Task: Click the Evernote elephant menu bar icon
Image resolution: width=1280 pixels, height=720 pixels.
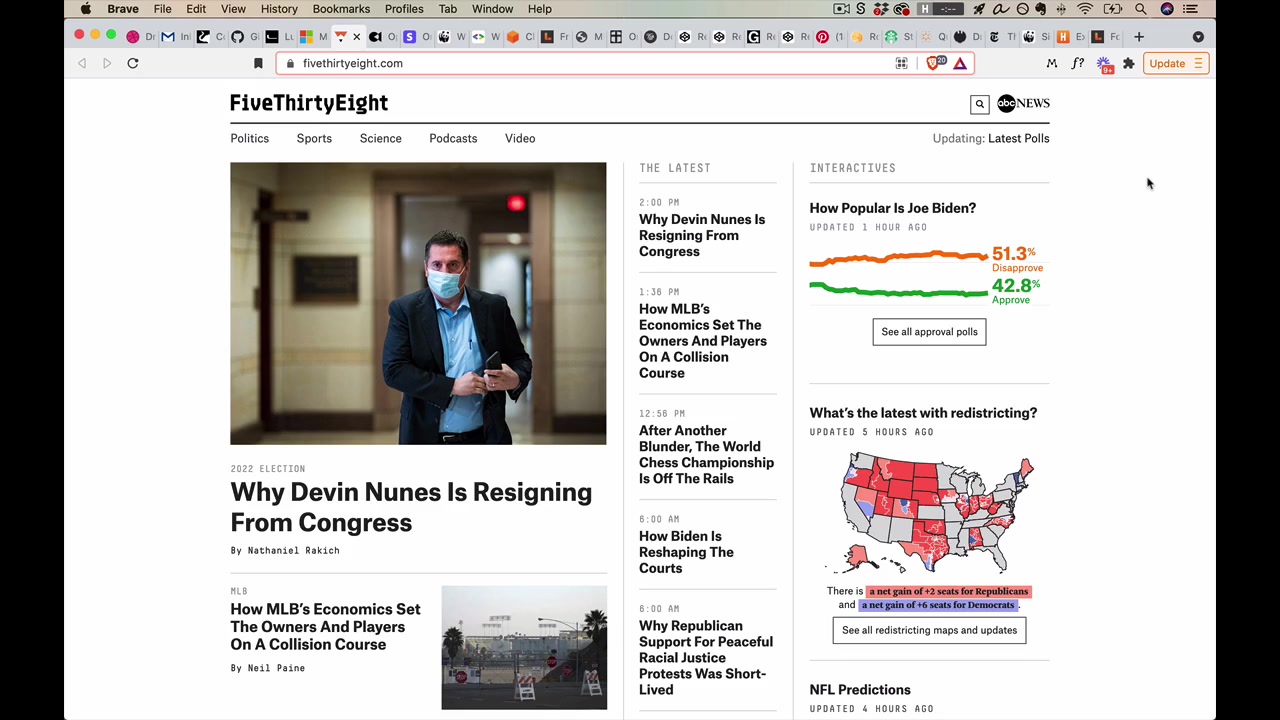Action: [x=1041, y=9]
